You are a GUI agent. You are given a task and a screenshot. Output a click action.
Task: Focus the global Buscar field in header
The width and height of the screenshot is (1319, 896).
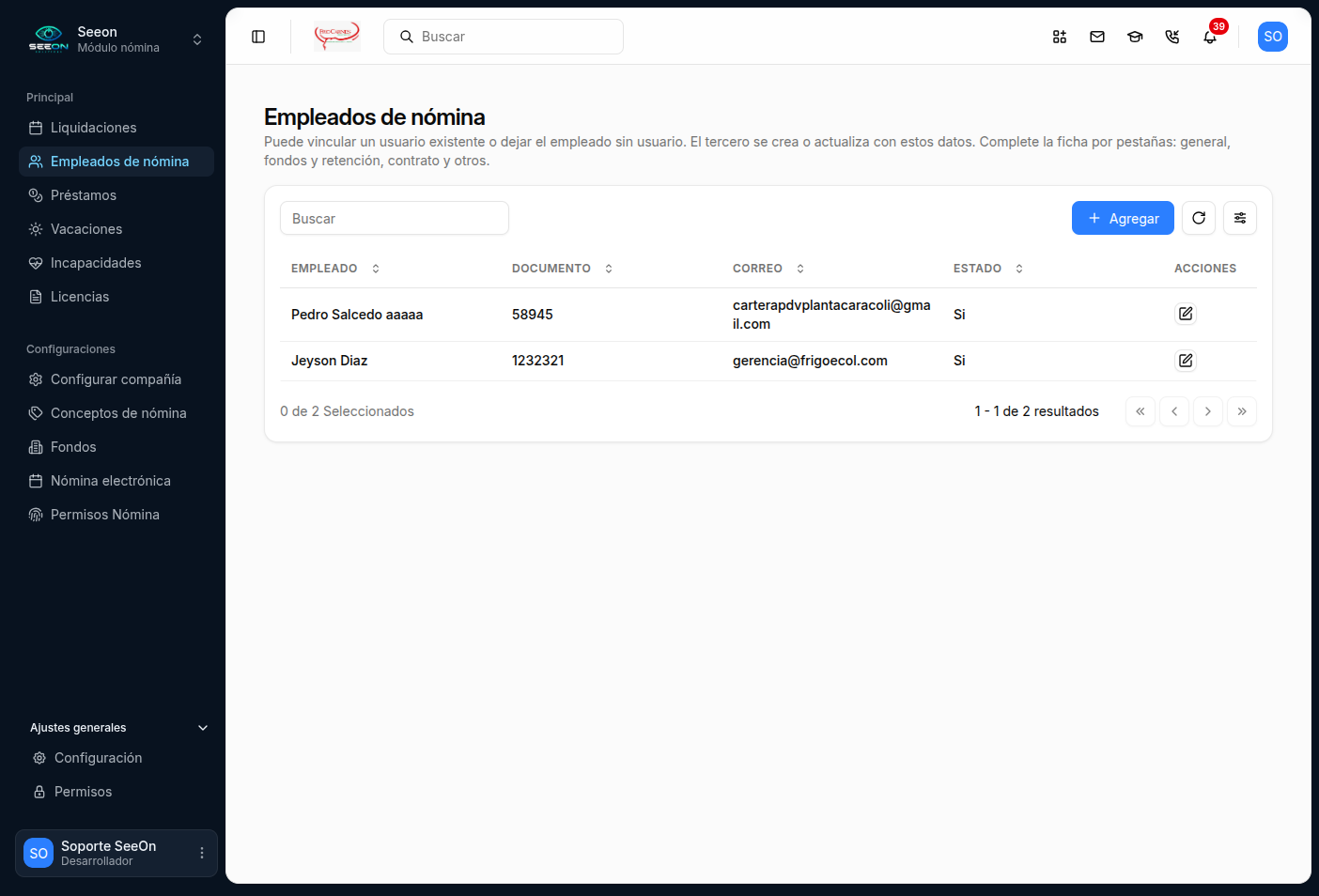coord(504,37)
